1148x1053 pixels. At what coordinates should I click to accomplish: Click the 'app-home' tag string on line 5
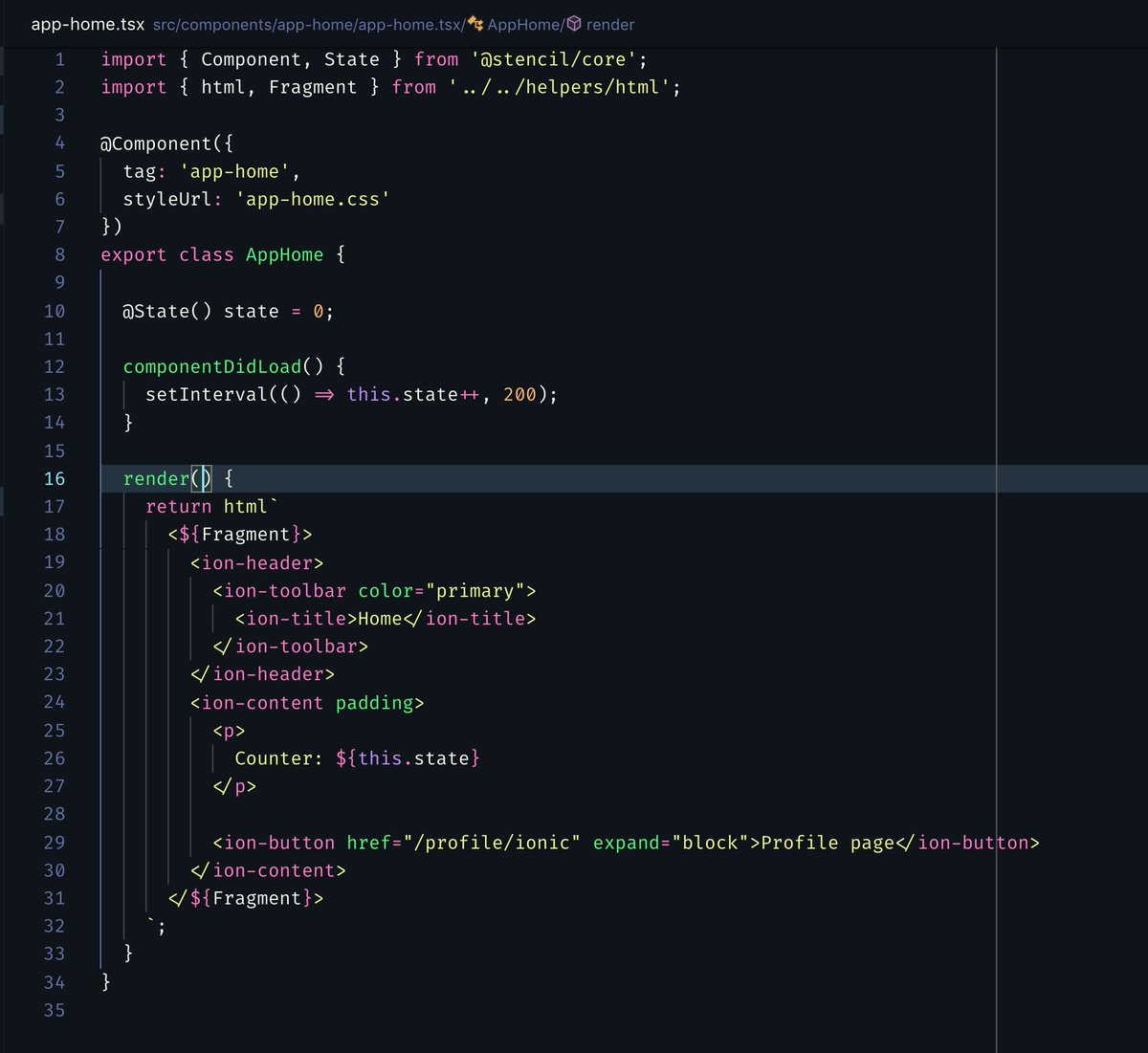pos(234,171)
